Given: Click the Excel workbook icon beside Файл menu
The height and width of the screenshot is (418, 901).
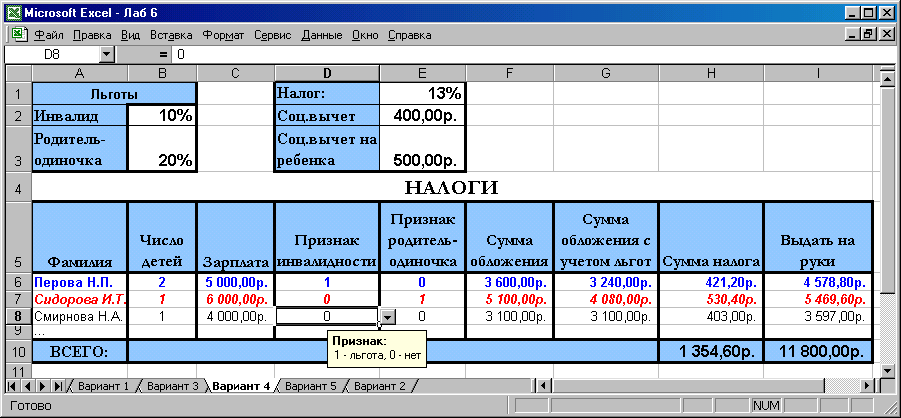Looking at the screenshot, I should [x=20, y=34].
